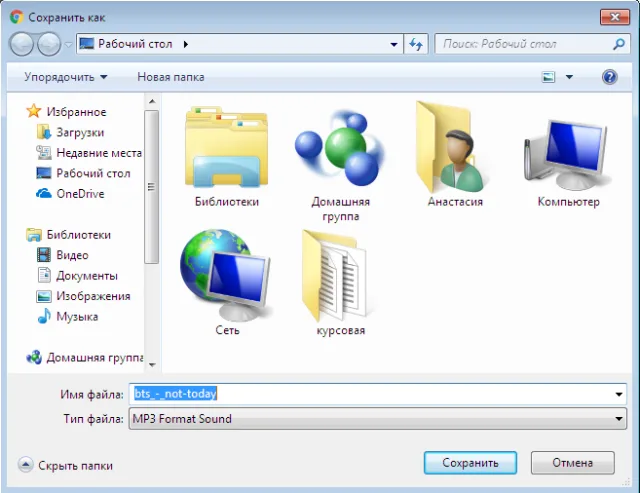This screenshot has width=640, height=493.
Task: Click the sidebar scrollbar thumb
Action: 151,187
